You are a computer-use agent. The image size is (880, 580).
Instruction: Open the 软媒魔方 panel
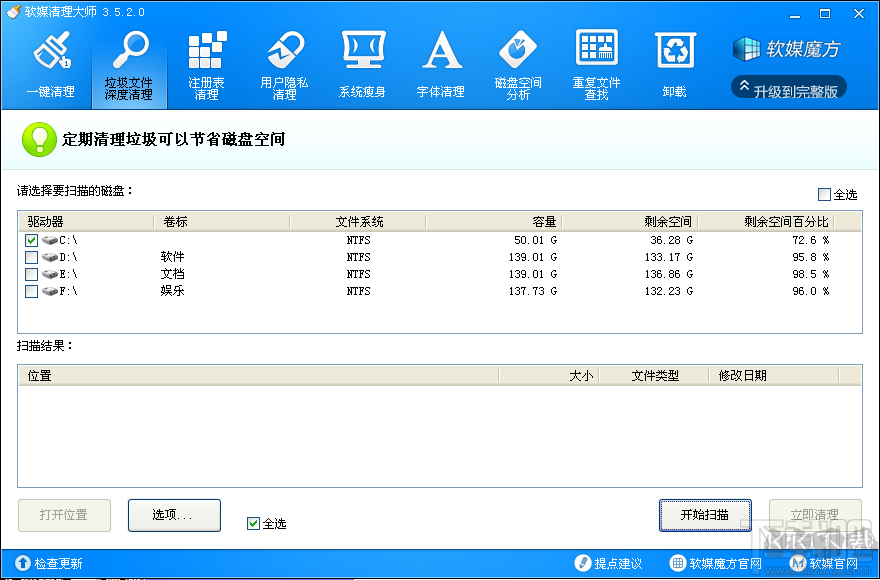tap(789, 48)
